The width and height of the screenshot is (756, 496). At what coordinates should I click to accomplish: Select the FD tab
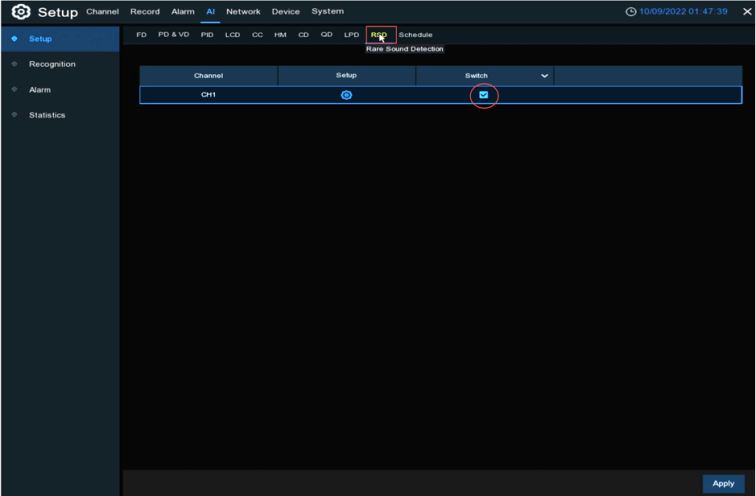pyautogui.click(x=141, y=35)
